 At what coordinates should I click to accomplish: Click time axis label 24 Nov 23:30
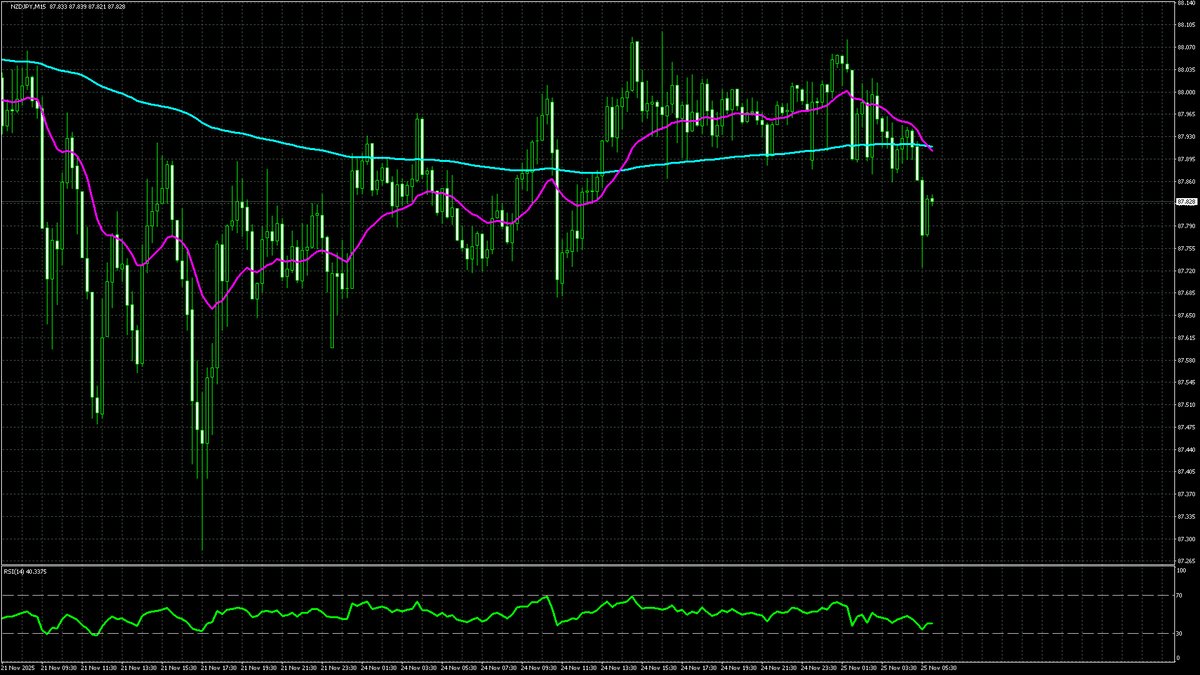pos(821,668)
